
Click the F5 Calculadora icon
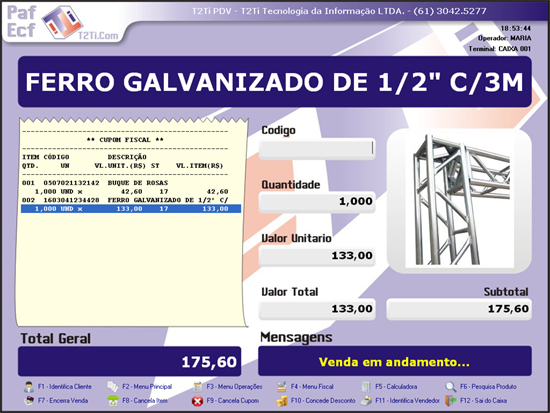(x=366, y=387)
